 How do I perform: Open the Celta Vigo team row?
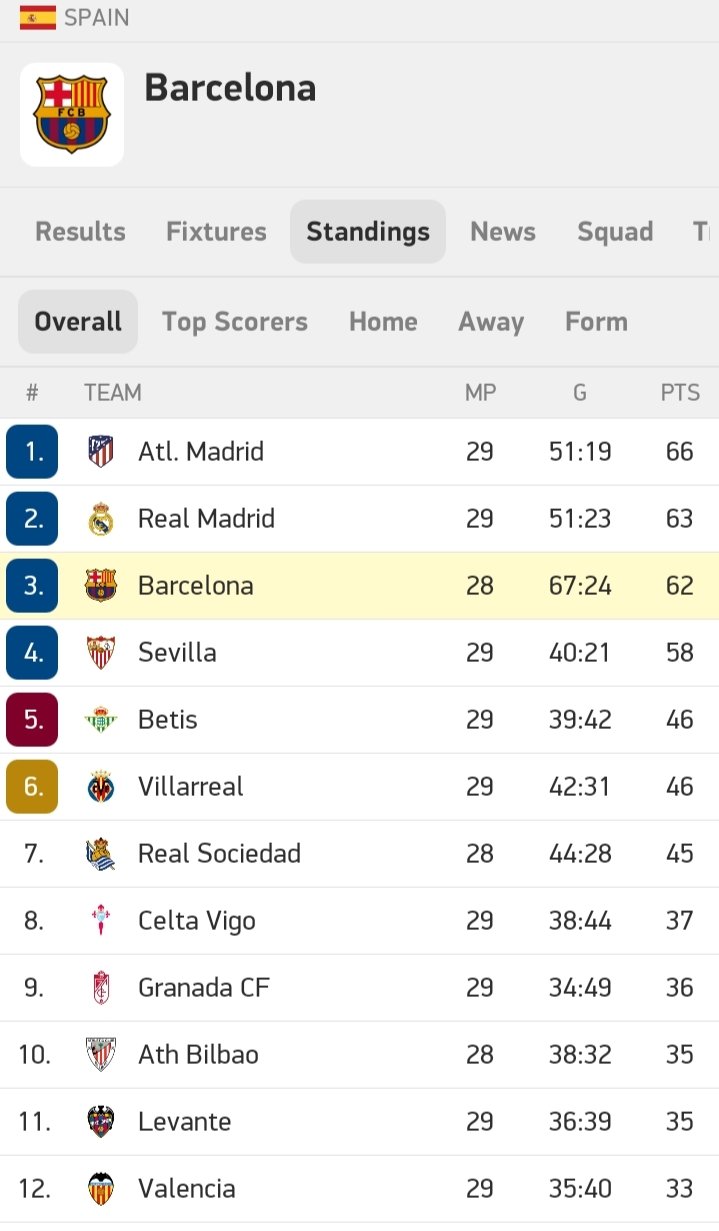point(359,921)
